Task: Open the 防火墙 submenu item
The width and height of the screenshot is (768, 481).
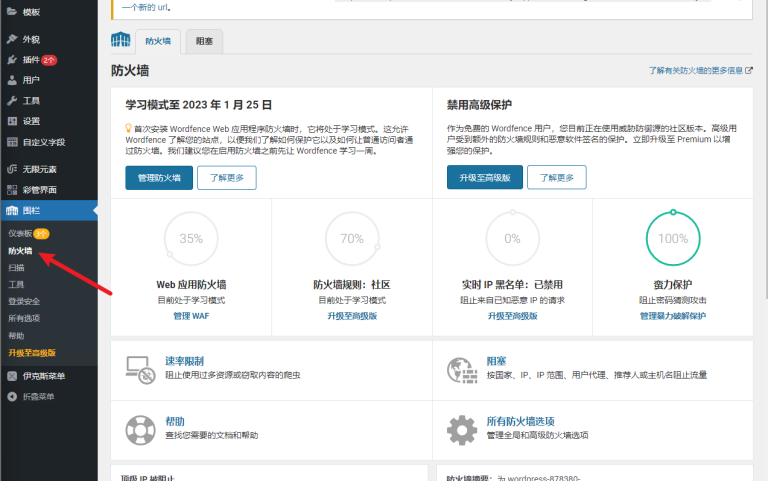Action: click(20, 251)
